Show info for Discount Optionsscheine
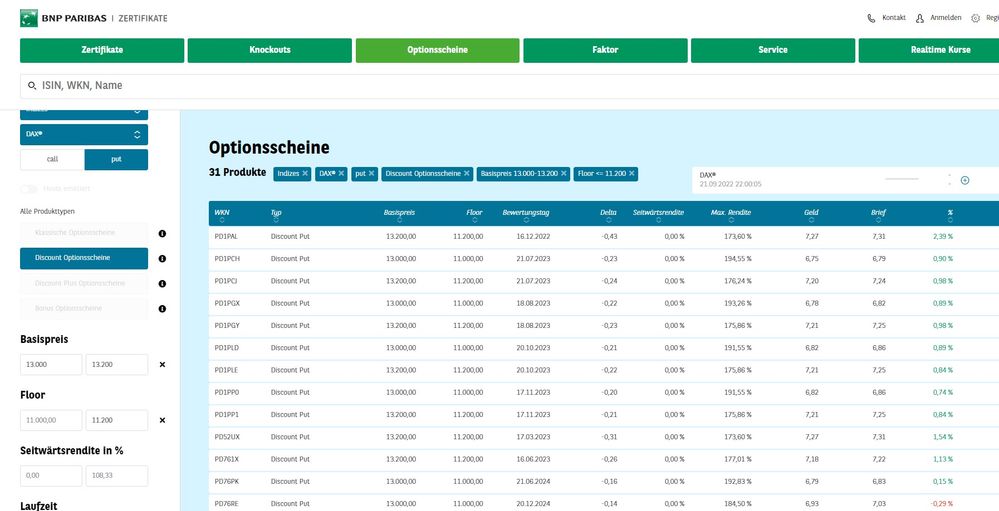Viewport: 999px width, 511px height. [x=162, y=259]
